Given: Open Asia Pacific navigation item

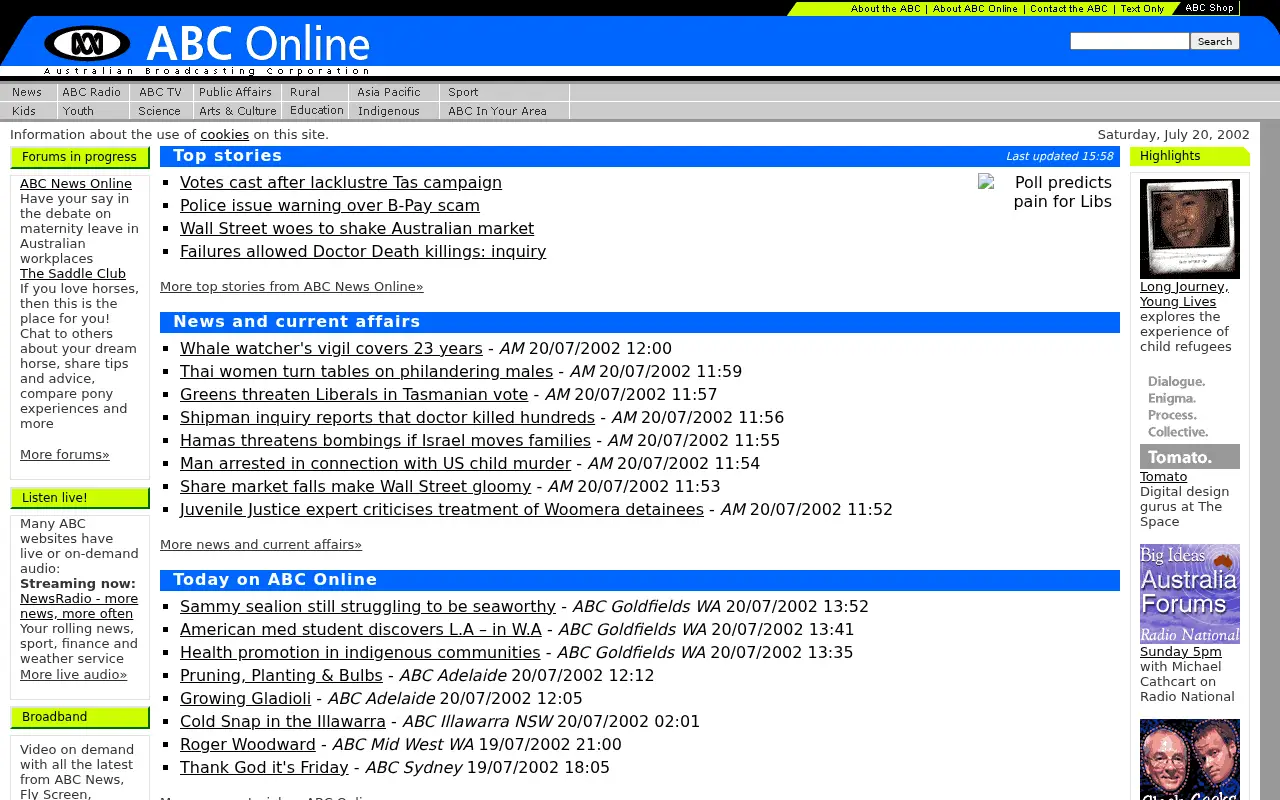Looking at the screenshot, I should coord(389,92).
